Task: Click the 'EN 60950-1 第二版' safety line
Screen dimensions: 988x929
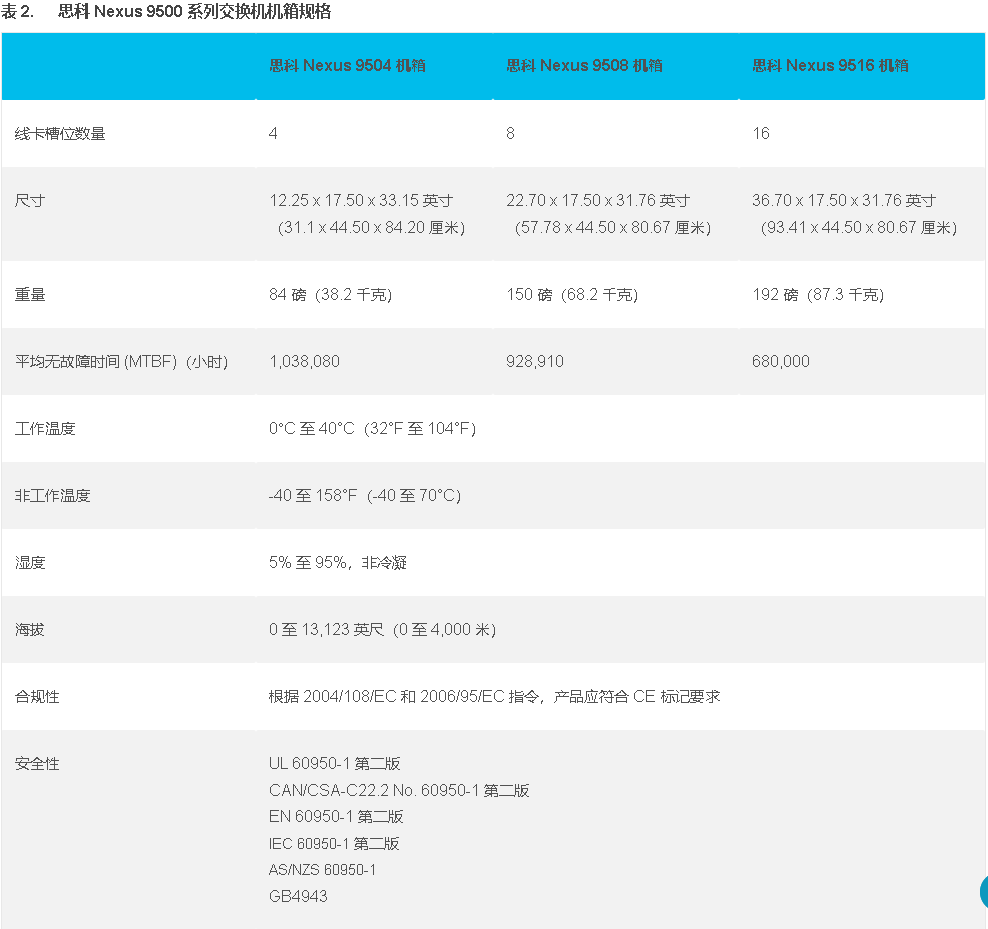Action: pyautogui.click(x=336, y=817)
